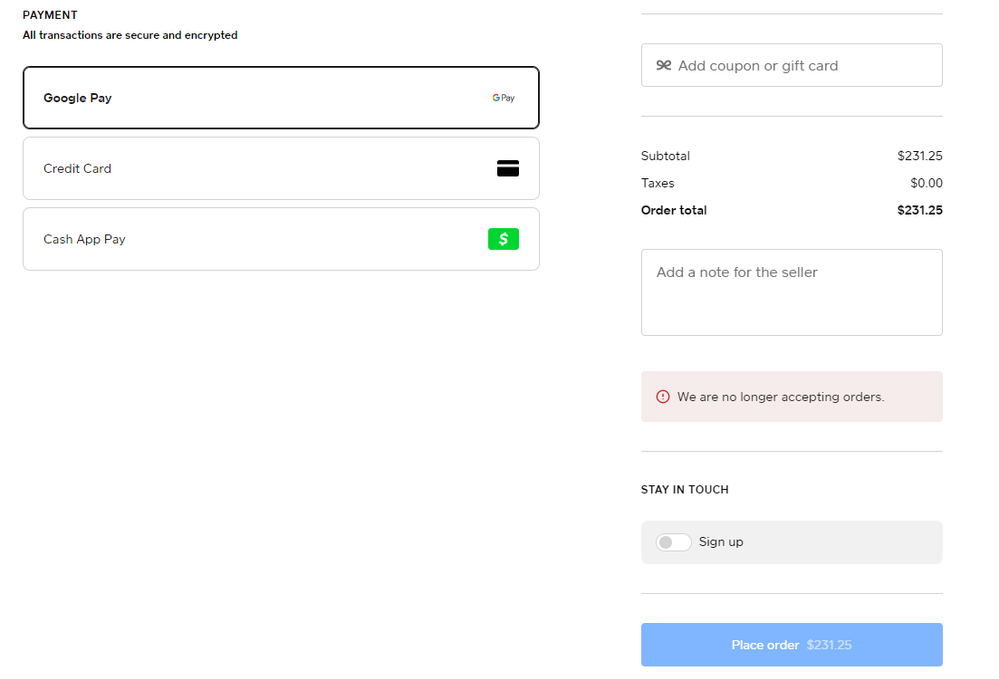Click the STAY IN TOUCH heading
999x679 pixels.
pos(684,490)
